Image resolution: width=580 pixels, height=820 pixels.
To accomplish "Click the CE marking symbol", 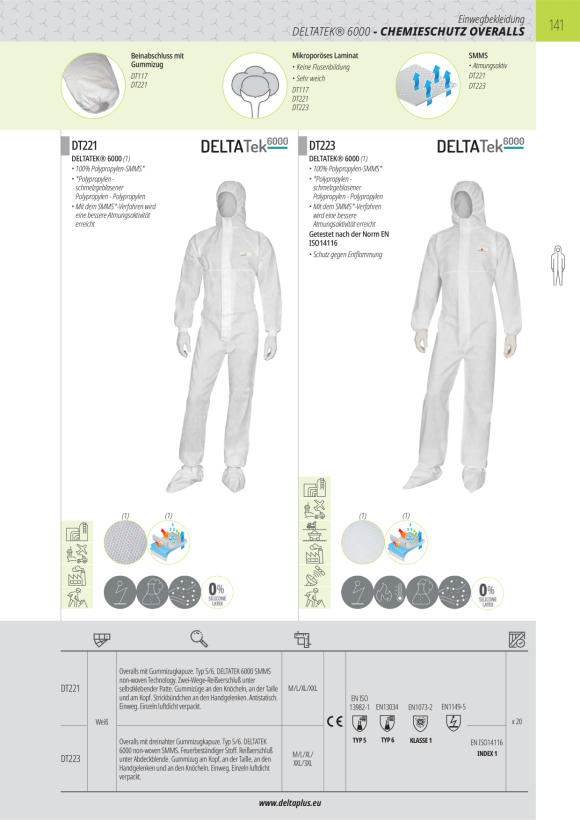I will (335, 722).
